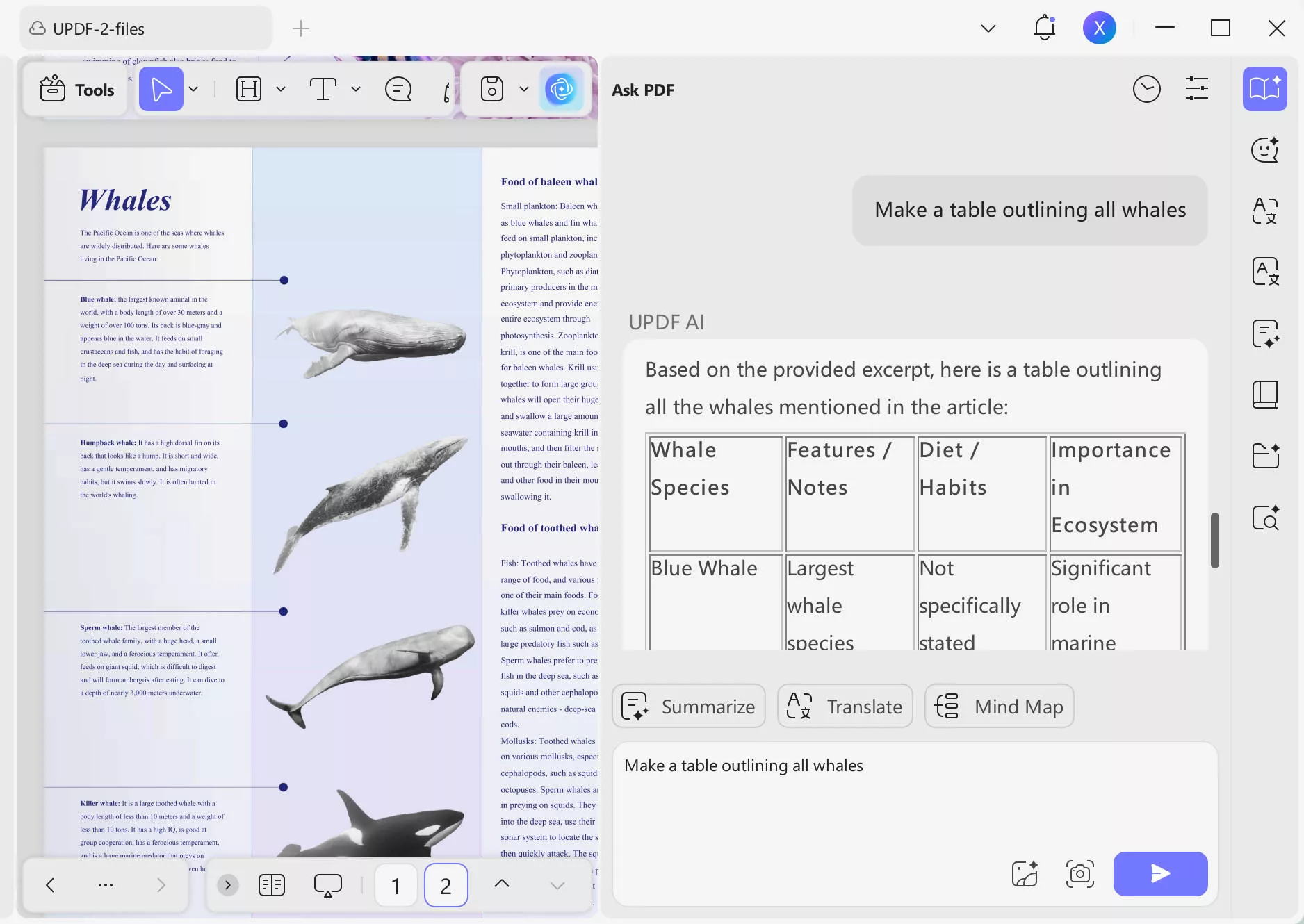Open the Tools menu button

coord(76,90)
